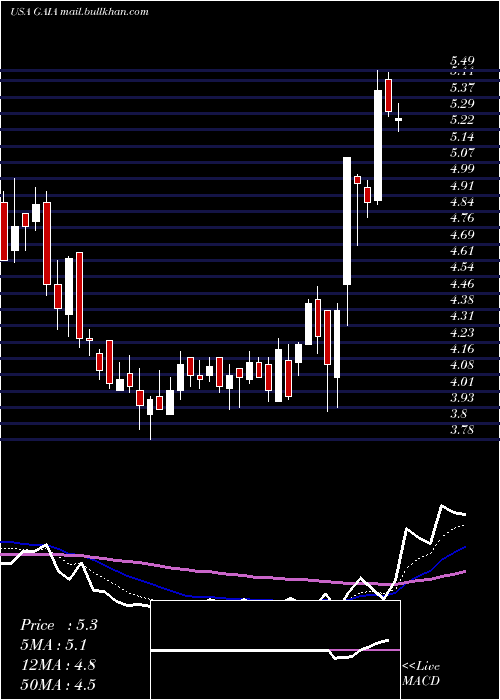Click the 4.31 price axis label
Screen dimensions: 500x700
click(x=462, y=317)
